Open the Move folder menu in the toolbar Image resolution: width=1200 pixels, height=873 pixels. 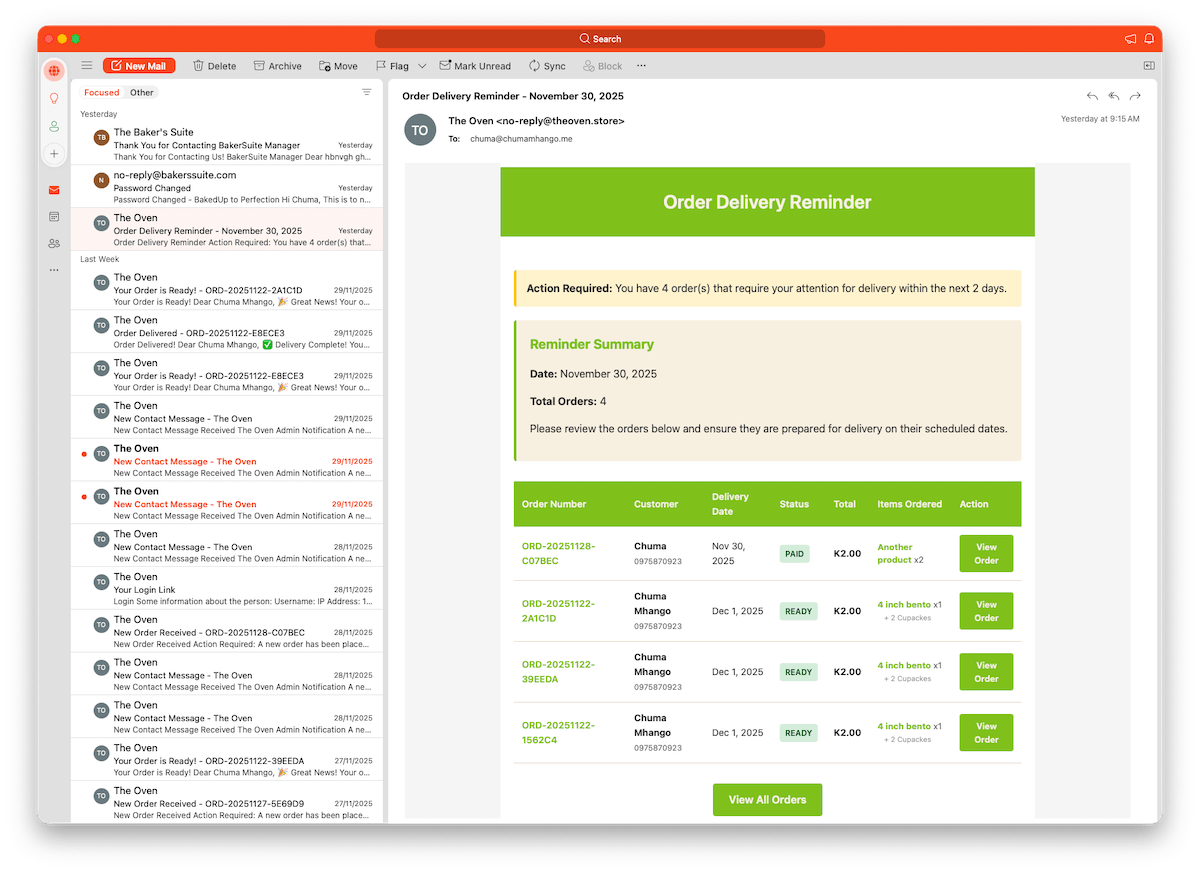(x=338, y=66)
